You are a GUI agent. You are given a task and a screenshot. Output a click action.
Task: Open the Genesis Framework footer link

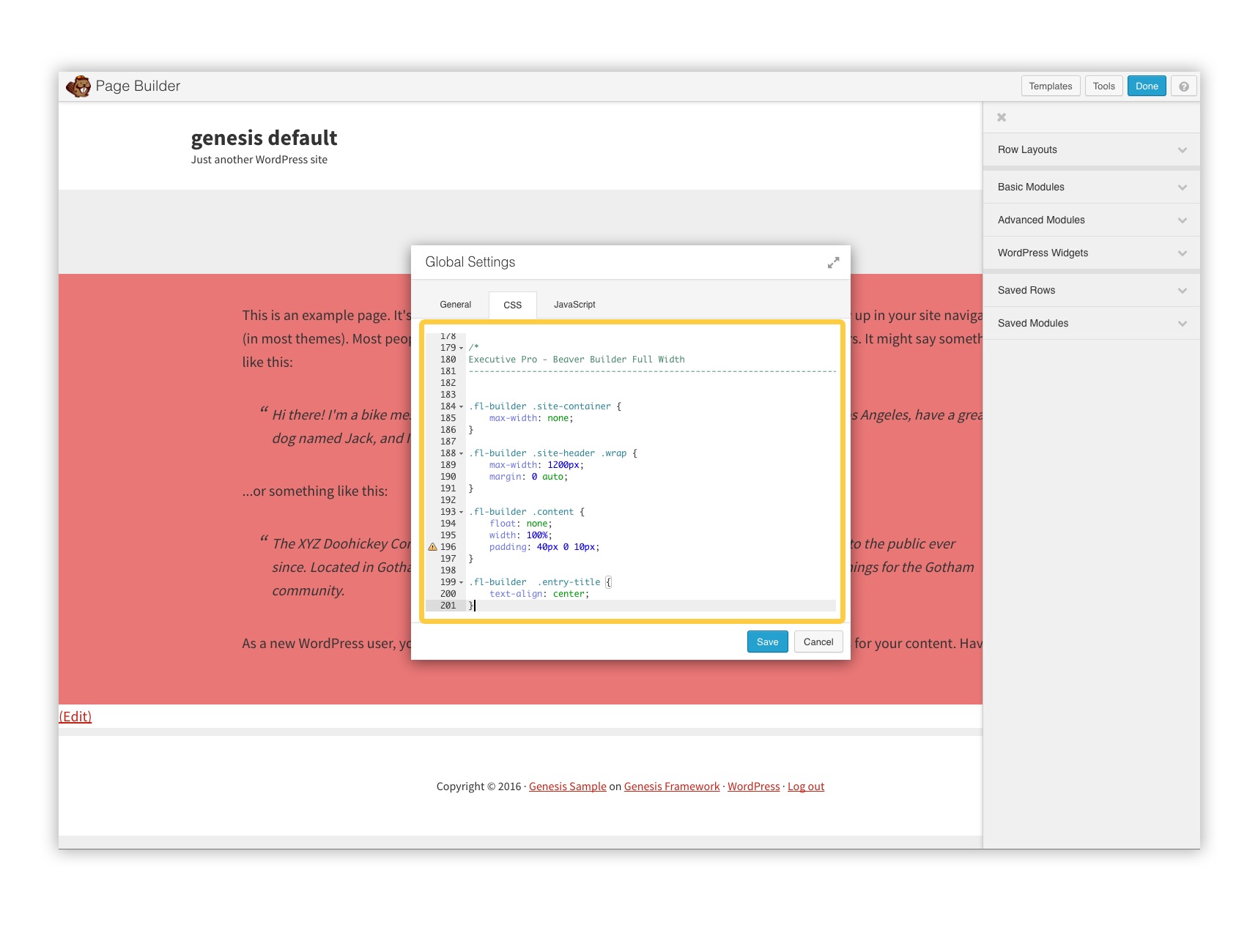(x=672, y=786)
